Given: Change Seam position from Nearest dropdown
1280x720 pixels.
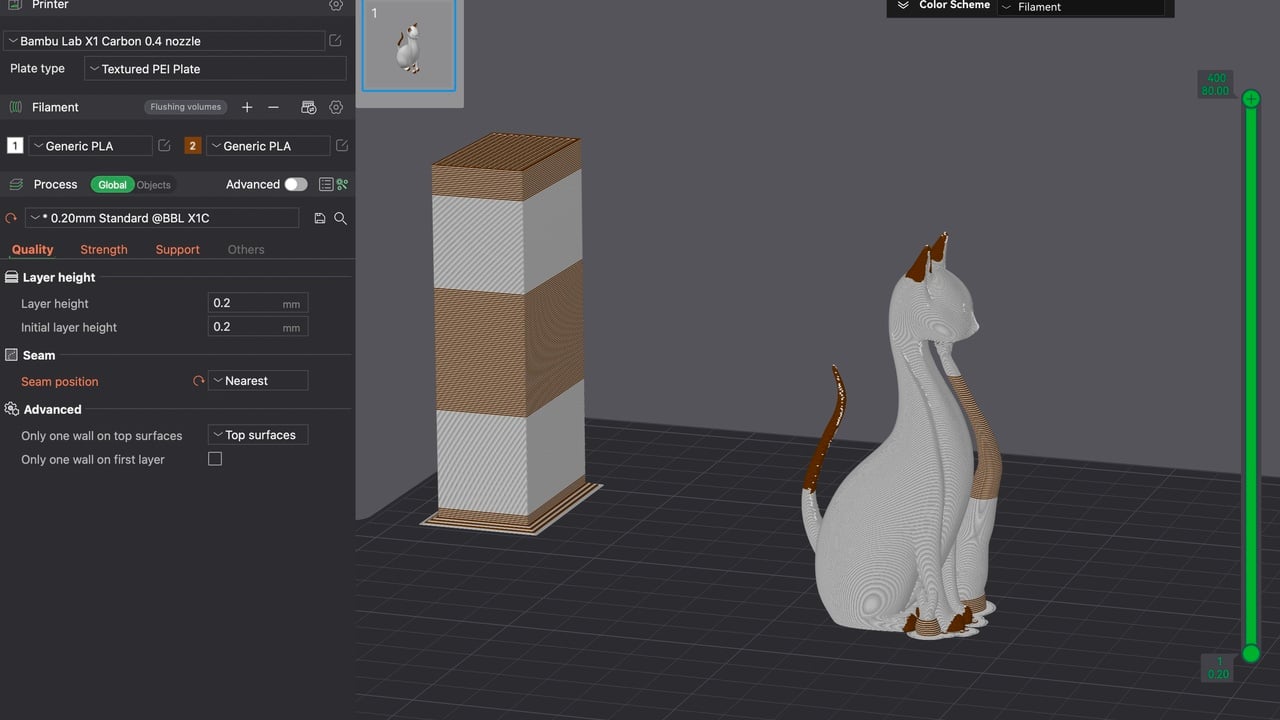Looking at the screenshot, I should (x=258, y=380).
